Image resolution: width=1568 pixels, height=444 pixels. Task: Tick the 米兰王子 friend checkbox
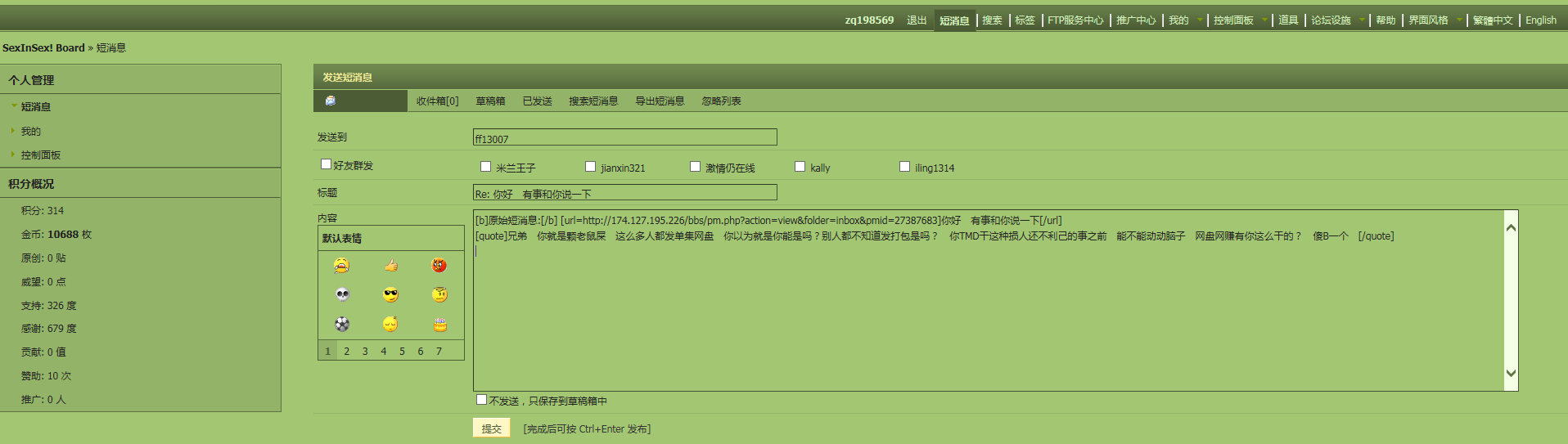click(485, 166)
